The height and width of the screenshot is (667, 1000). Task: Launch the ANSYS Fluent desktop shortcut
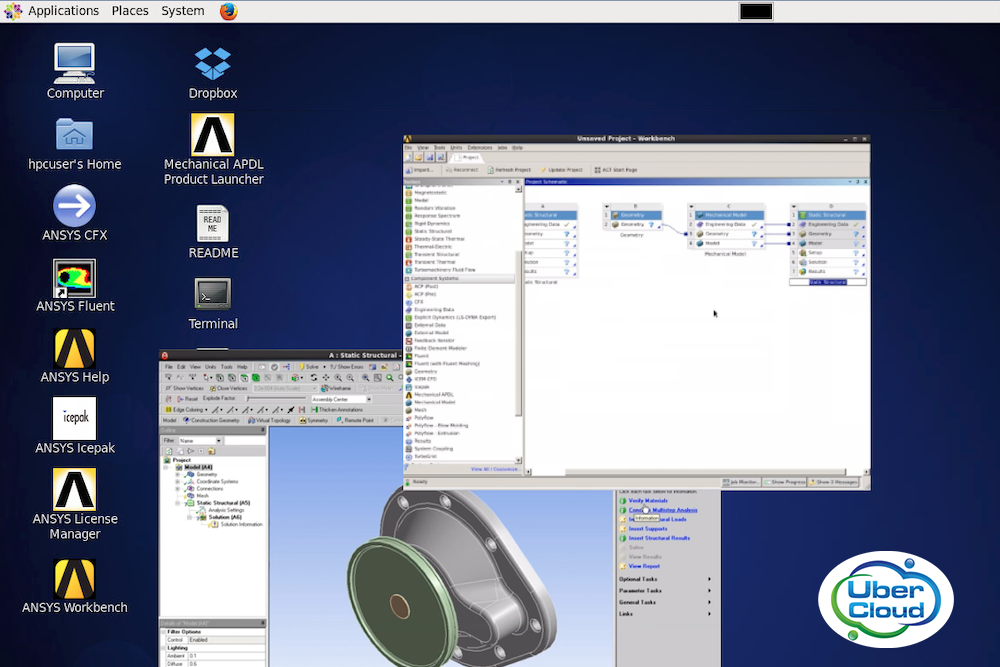coord(75,278)
